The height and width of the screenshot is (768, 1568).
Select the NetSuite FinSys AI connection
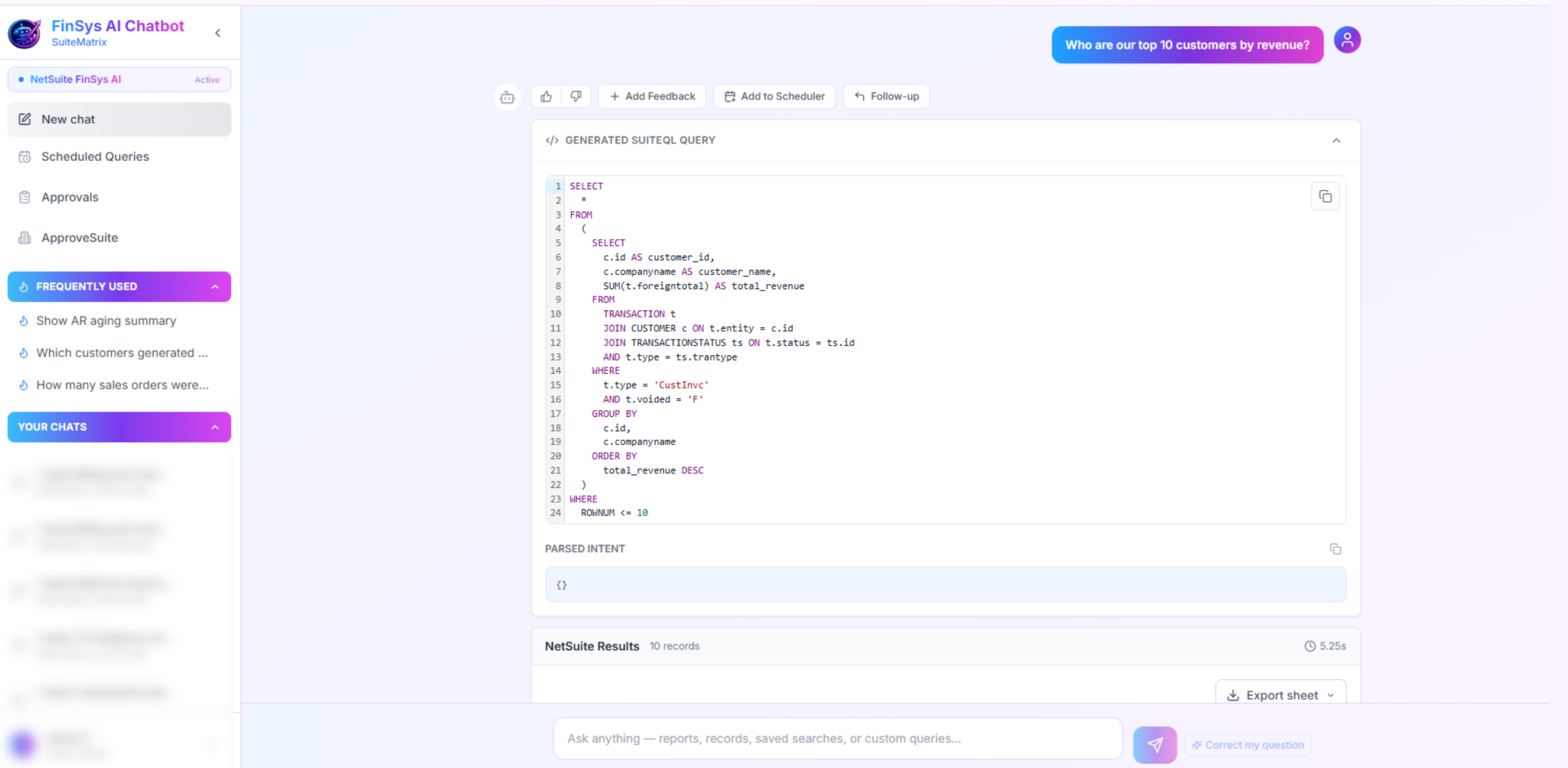tap(119, 79)
